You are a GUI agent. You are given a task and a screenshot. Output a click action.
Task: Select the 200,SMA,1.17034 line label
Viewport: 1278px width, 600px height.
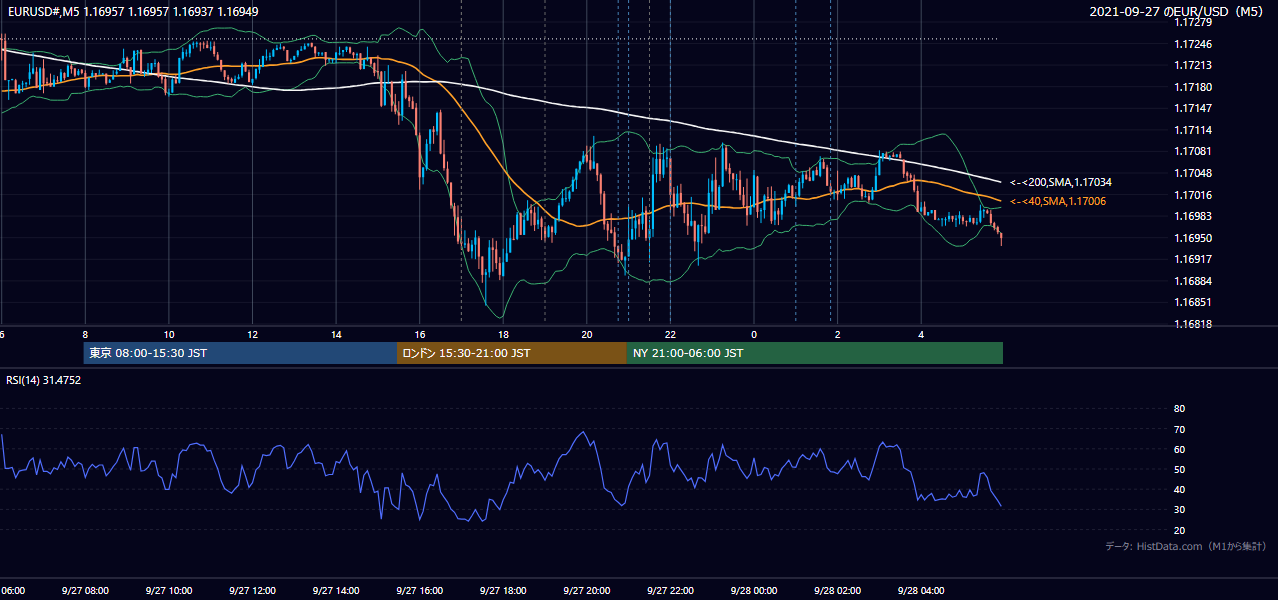(x=1061, y=183)
